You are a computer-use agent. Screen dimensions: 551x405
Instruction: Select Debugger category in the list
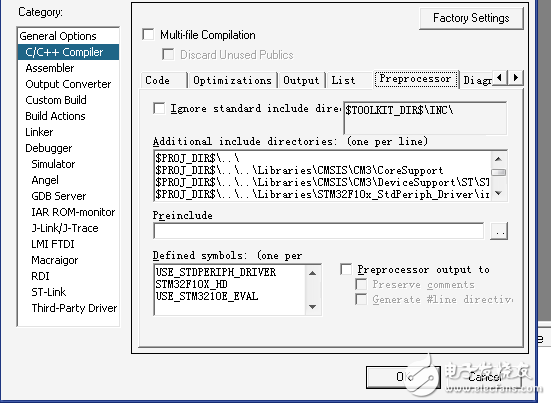48,148
